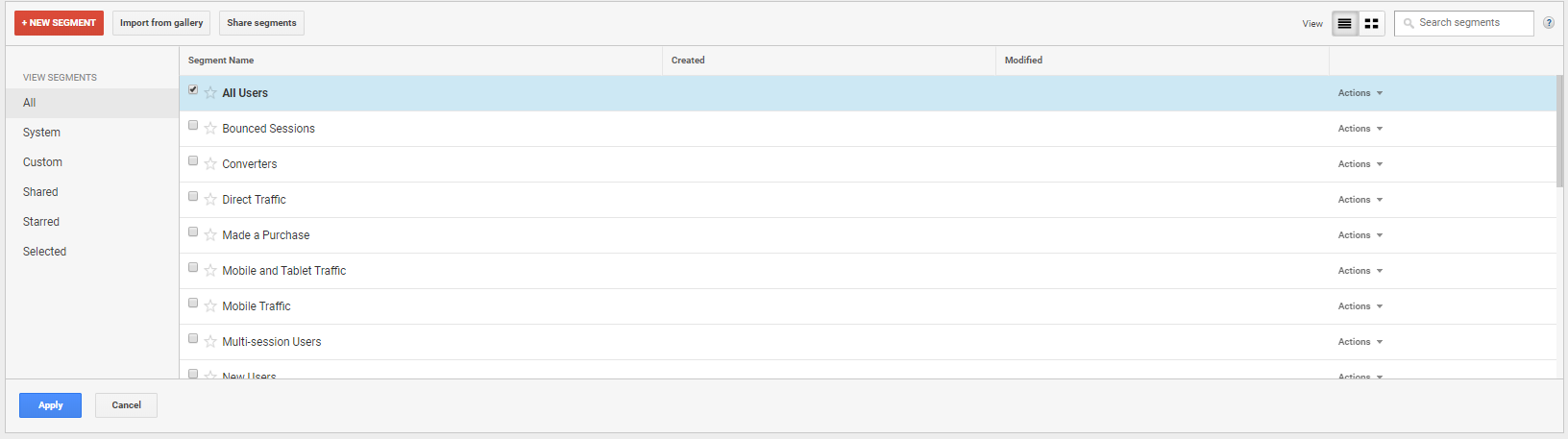This screenshot has height=439, width=1568.
Task: Click the segment list vertical scrollbar
Action: tap(1559, 130)
